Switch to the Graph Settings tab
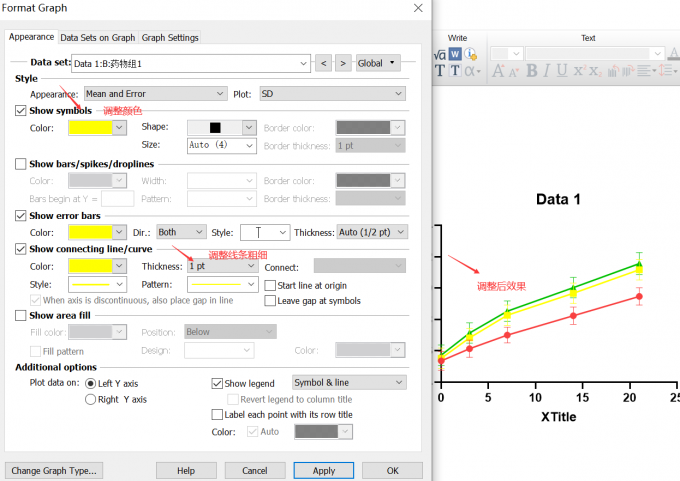The image size is (680, 481). coord(169,38)
